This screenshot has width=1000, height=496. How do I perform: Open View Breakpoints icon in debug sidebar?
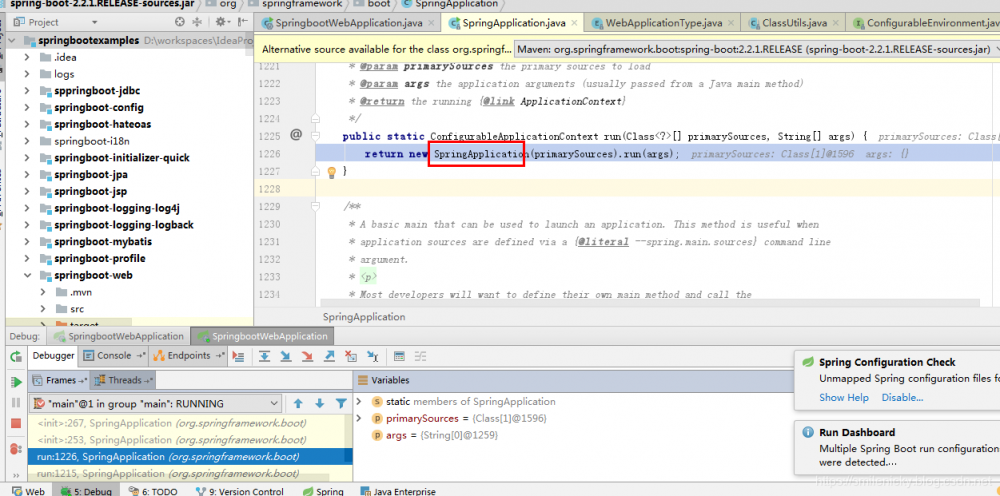click(16, 449)
